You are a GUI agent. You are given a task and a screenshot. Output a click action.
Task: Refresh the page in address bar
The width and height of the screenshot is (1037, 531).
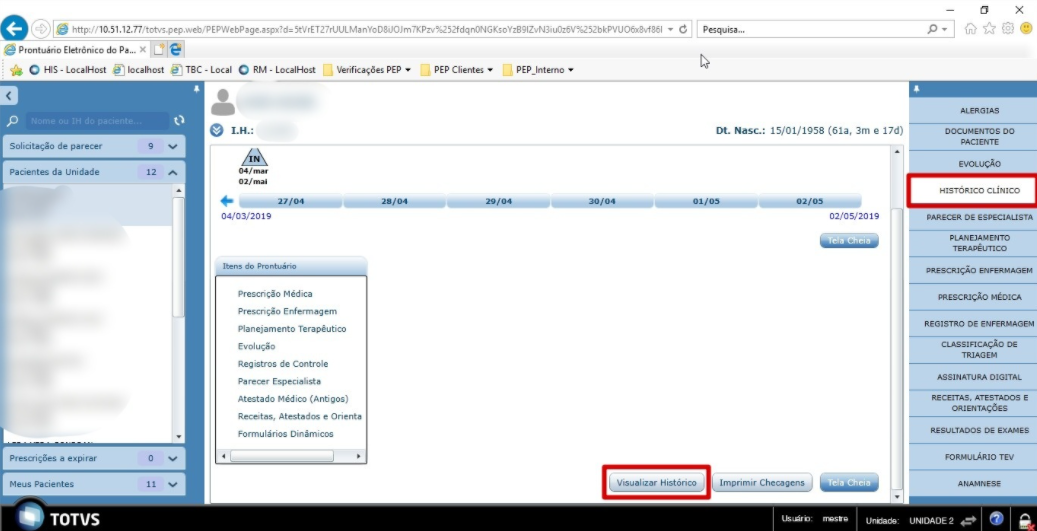tap(683, 29)
